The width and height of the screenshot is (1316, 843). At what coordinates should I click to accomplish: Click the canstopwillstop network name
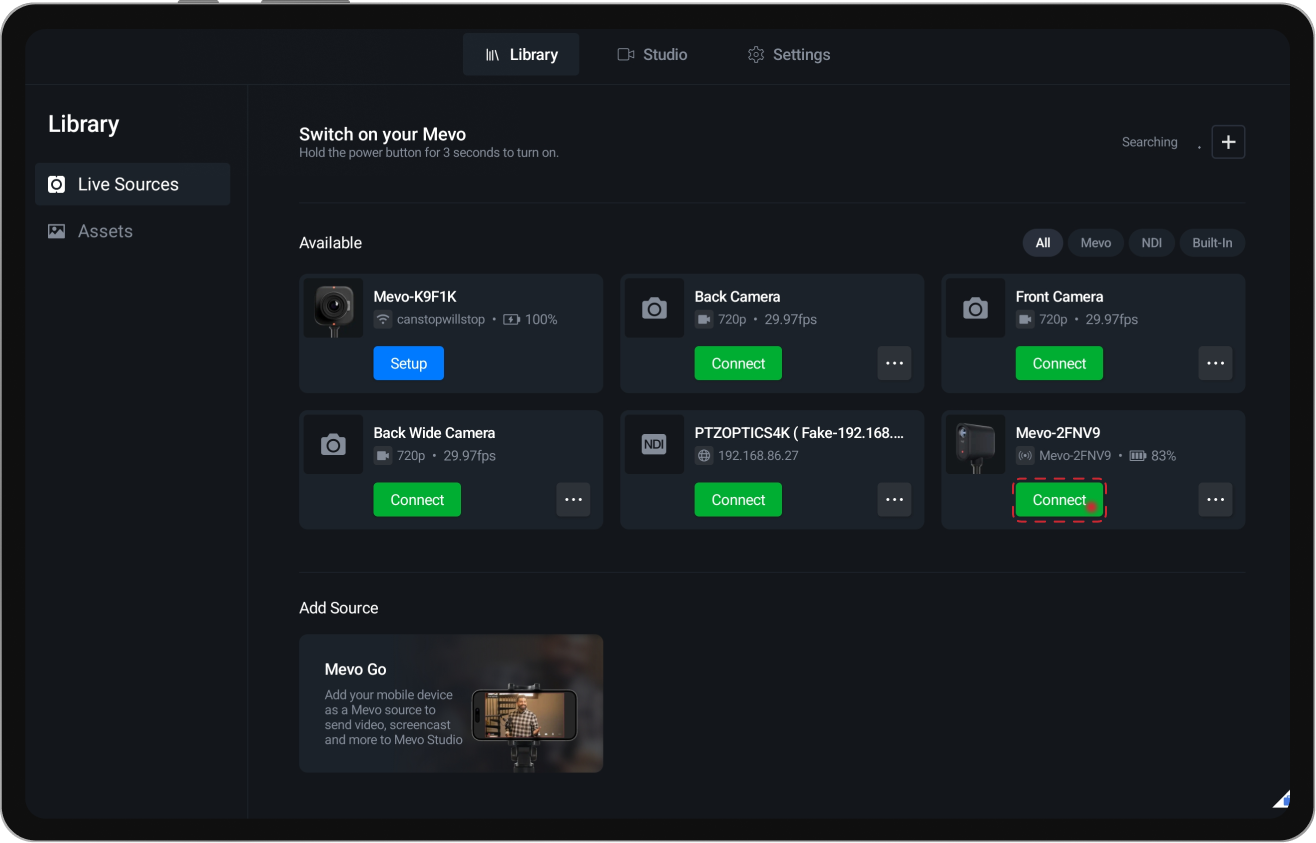point(441,320)
